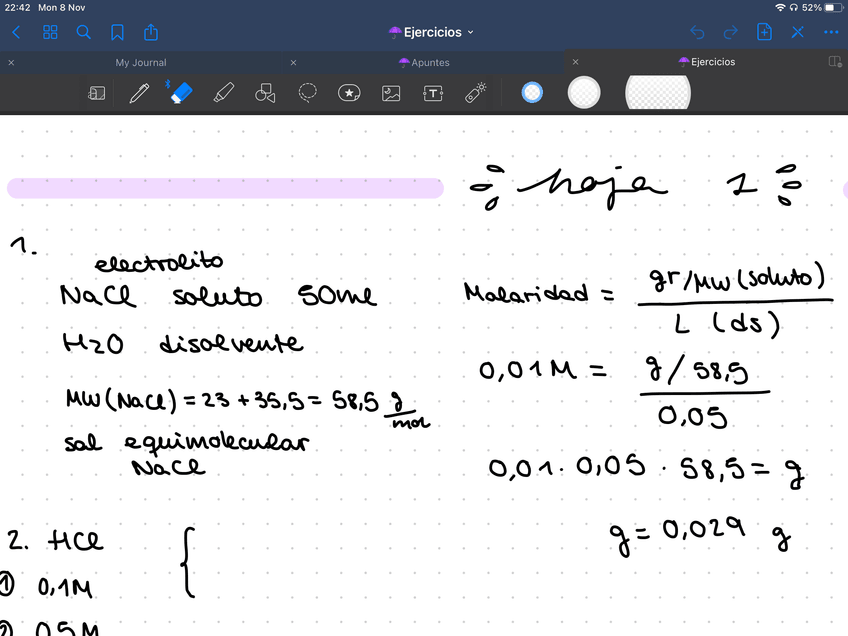Select the Highlighter tool

pos(223,93)
